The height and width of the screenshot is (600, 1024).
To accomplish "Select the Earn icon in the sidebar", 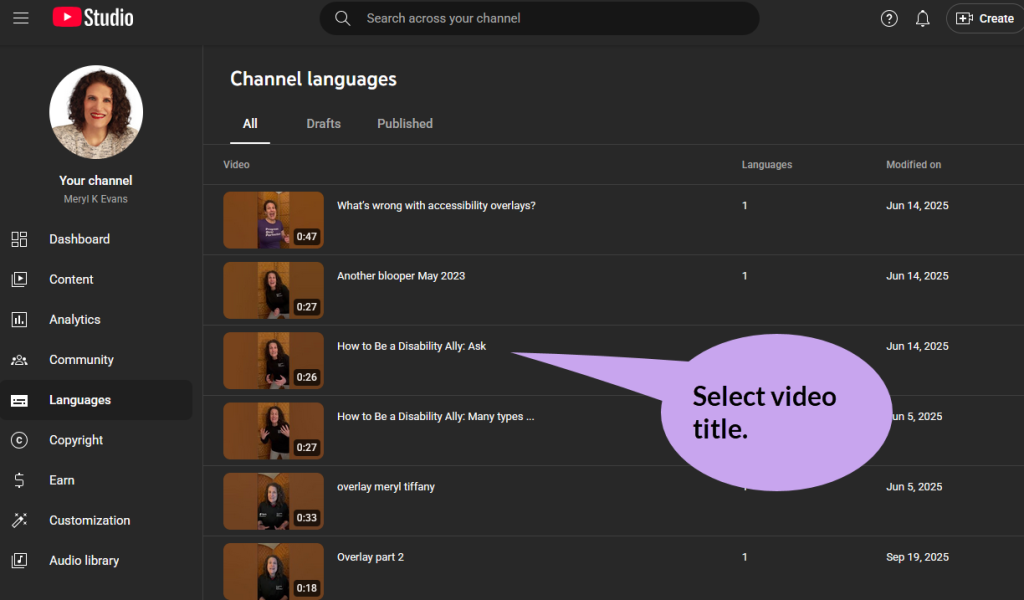I will (22, 480).
